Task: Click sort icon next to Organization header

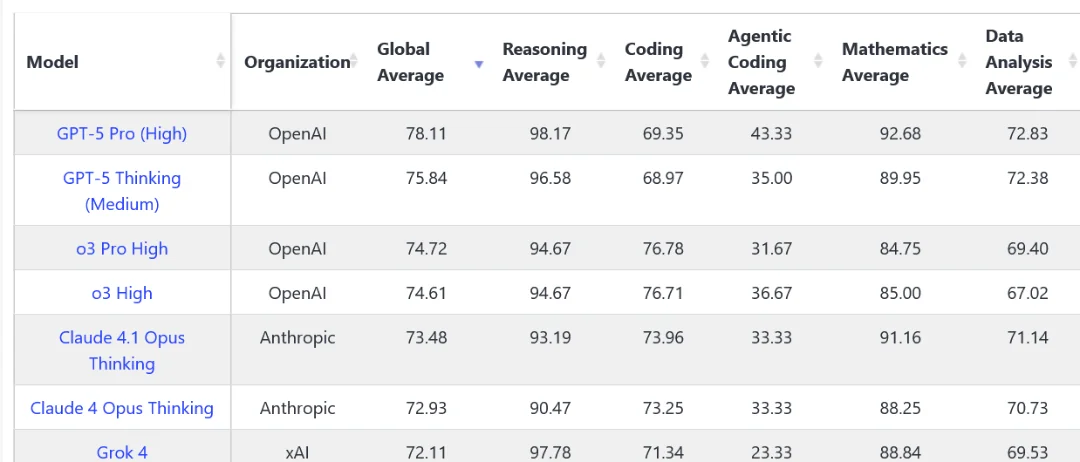Action: [x=354, y=62]
